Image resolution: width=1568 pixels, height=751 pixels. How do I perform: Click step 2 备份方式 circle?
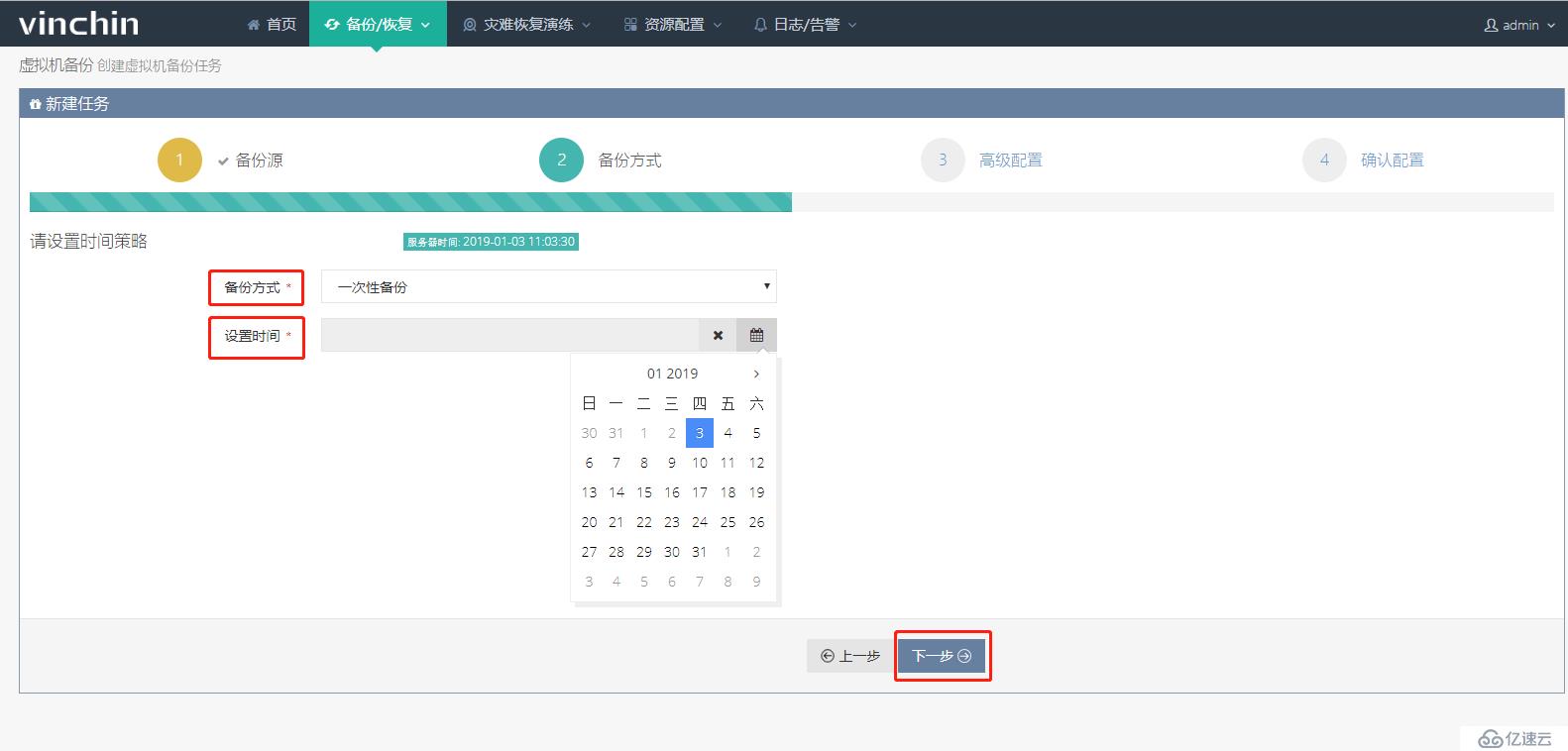point(561,160)
